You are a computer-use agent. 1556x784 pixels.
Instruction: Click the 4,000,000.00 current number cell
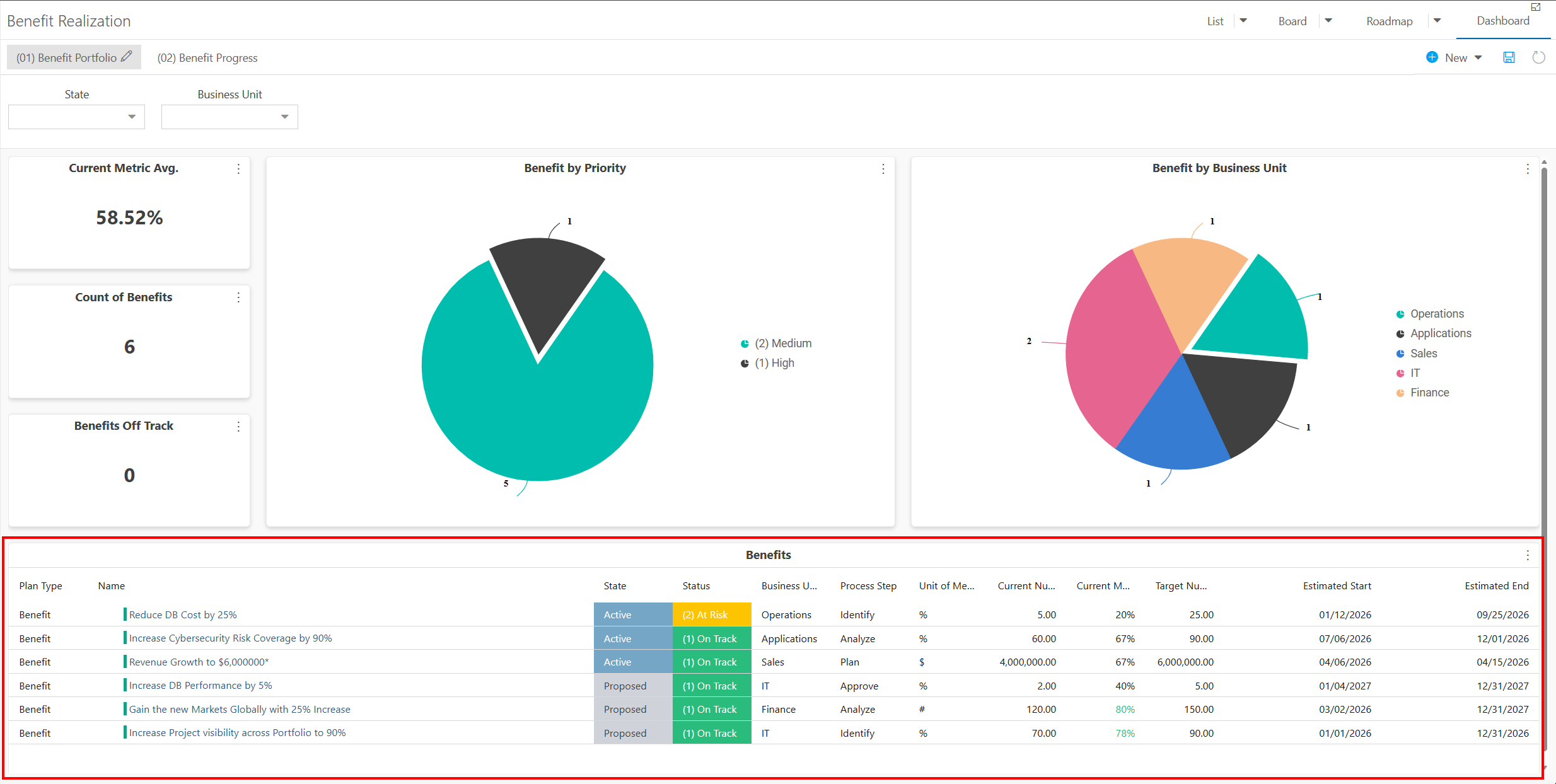(x=1028, y=662)
